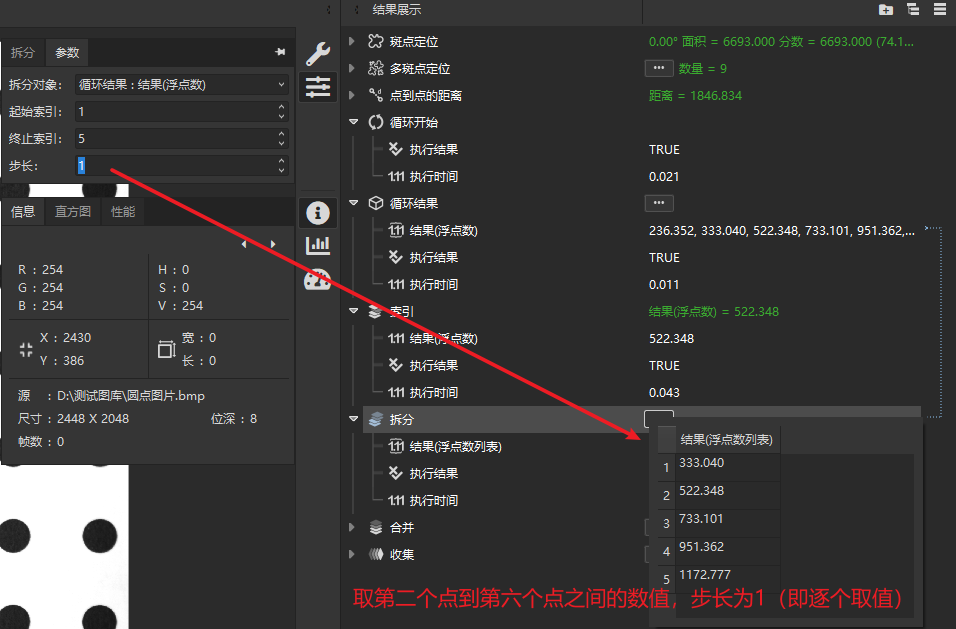Expand the 斑点定位 tree node
Image resolution: width=956 pixels, height=629 pixels.
352,41
